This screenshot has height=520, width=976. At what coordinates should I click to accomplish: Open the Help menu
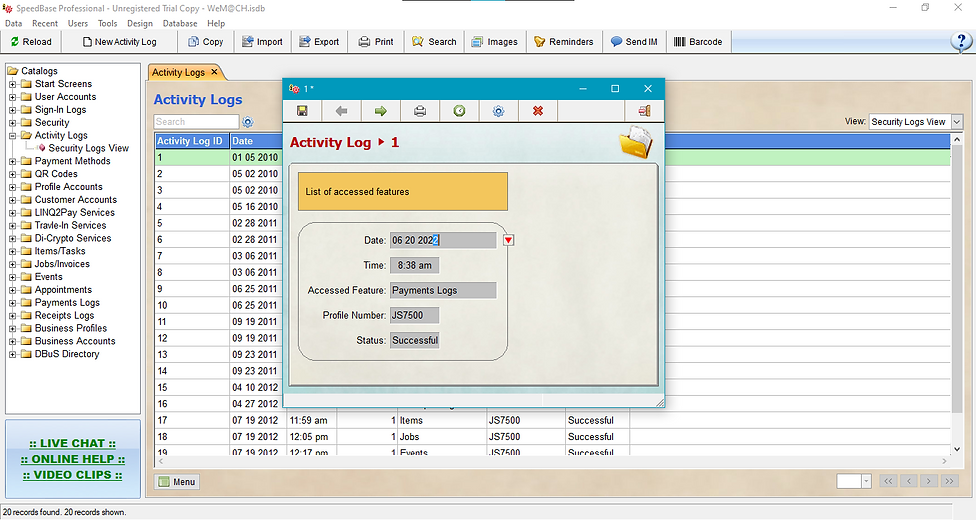(216, 23)
